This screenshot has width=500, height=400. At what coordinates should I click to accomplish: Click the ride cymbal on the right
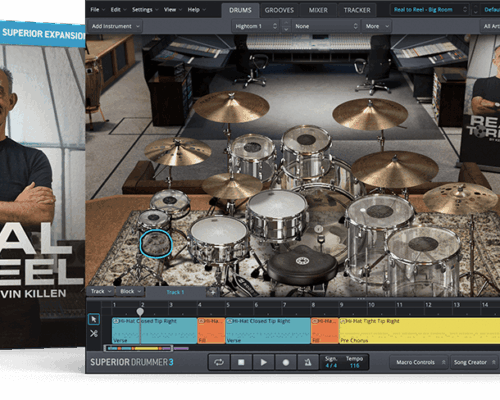395,169
